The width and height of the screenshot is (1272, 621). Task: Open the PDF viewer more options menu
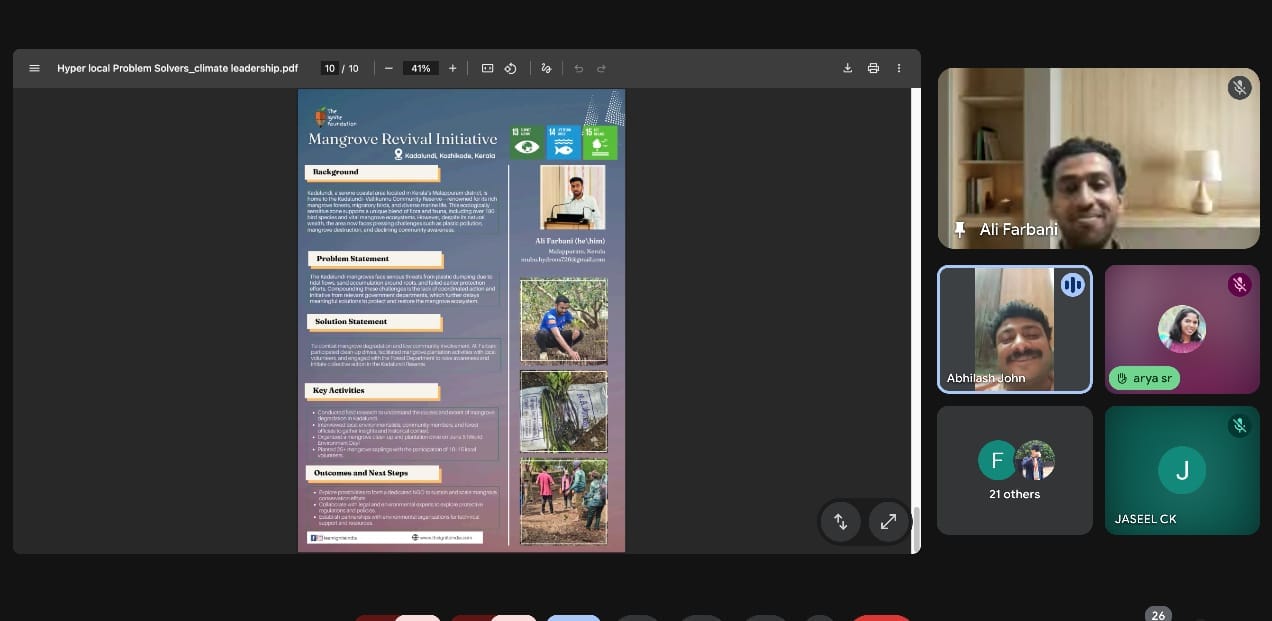click(x=899, y=68)
